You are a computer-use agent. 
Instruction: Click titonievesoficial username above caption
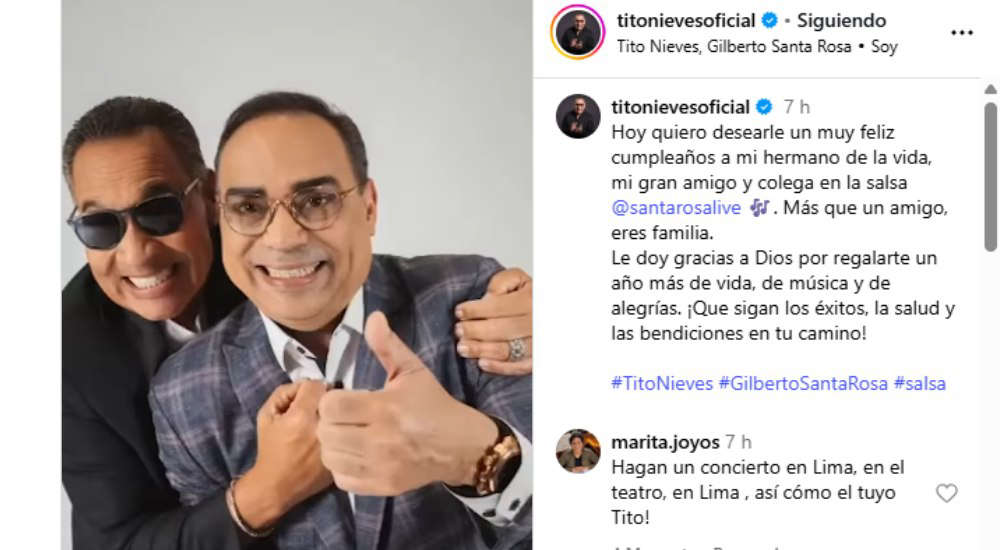pos(680,107)
